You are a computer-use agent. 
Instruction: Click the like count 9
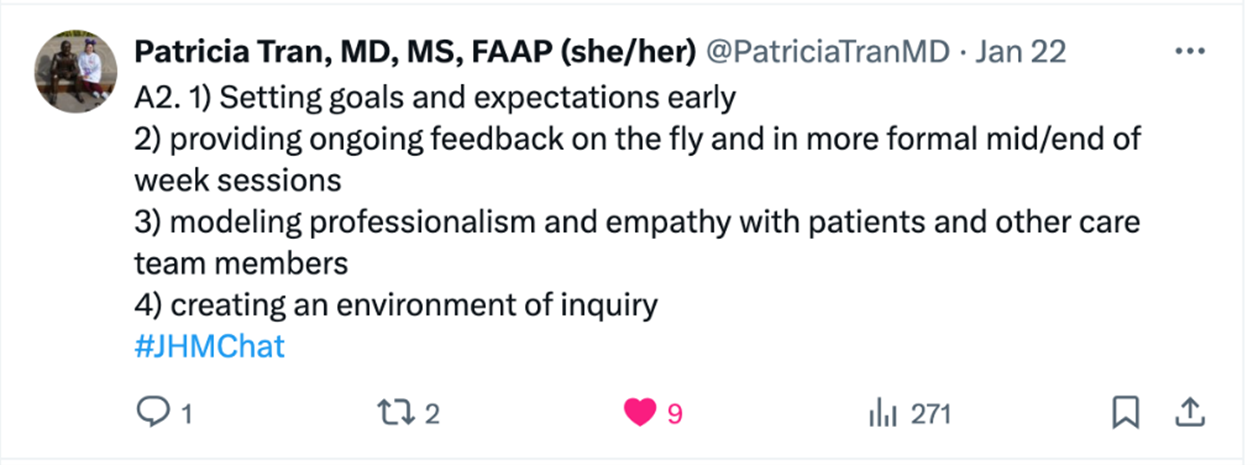coord(674,414)
